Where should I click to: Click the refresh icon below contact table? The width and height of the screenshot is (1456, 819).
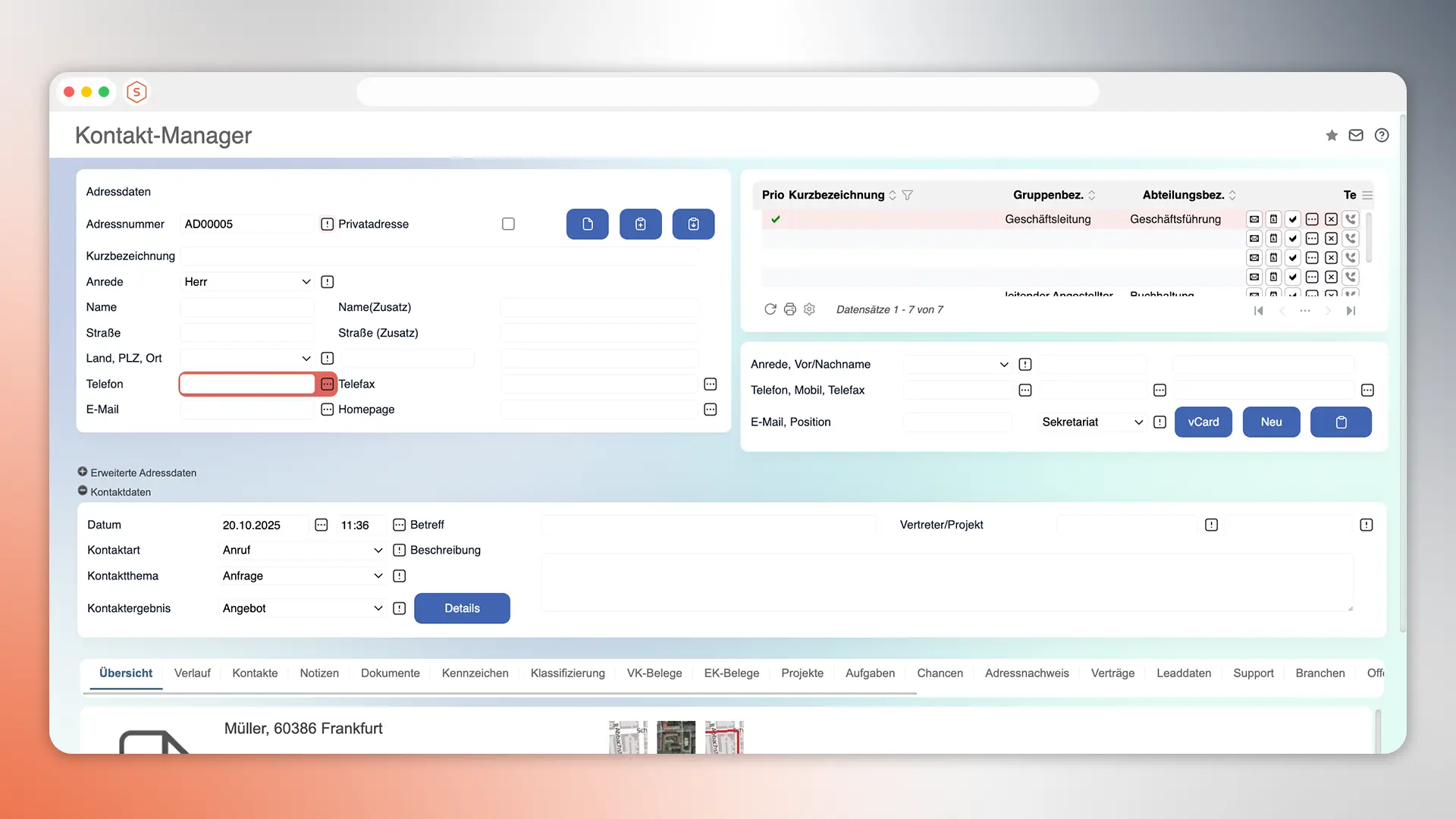(770, 309)
